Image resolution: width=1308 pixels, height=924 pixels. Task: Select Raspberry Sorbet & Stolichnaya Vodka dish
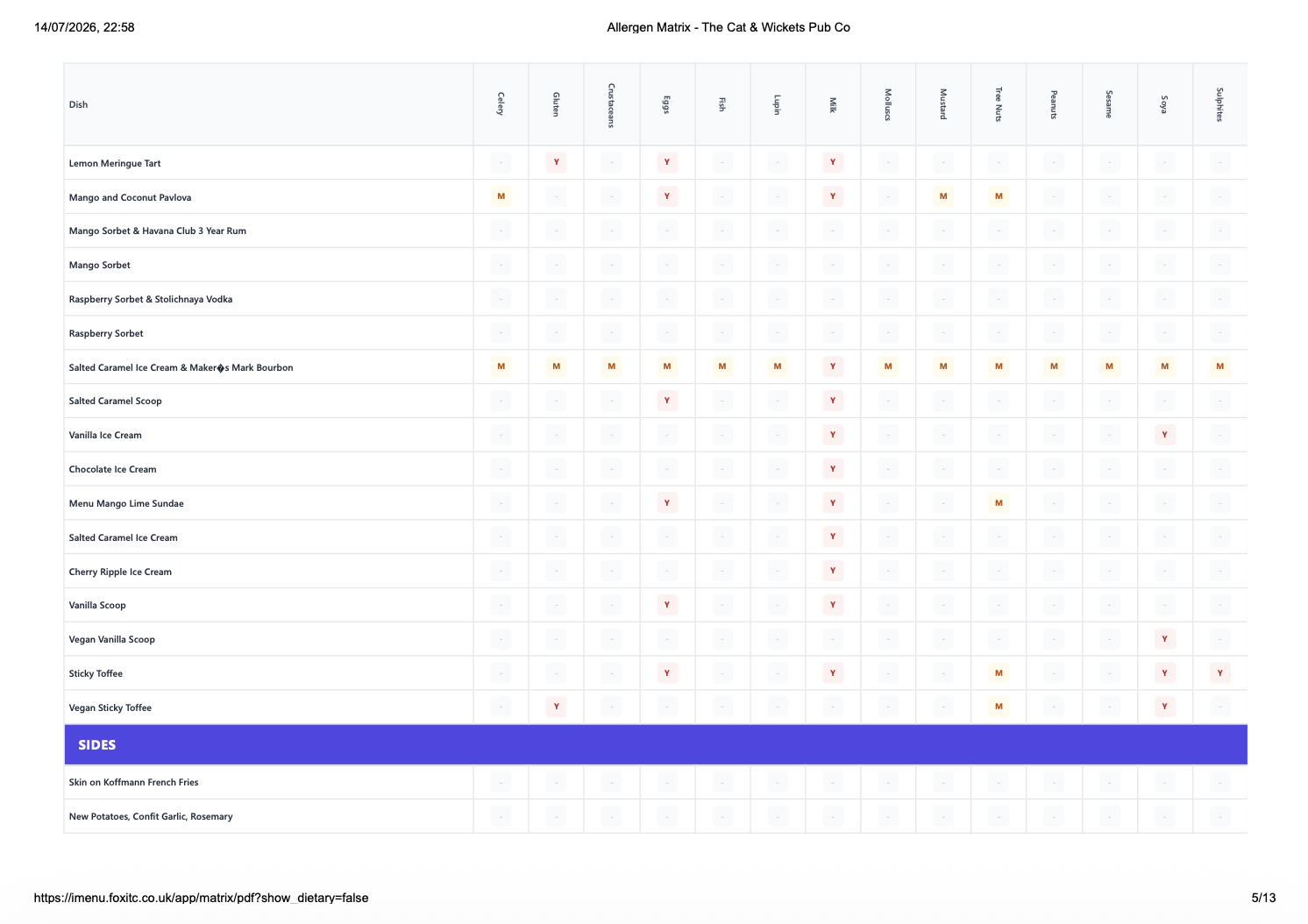151,299
